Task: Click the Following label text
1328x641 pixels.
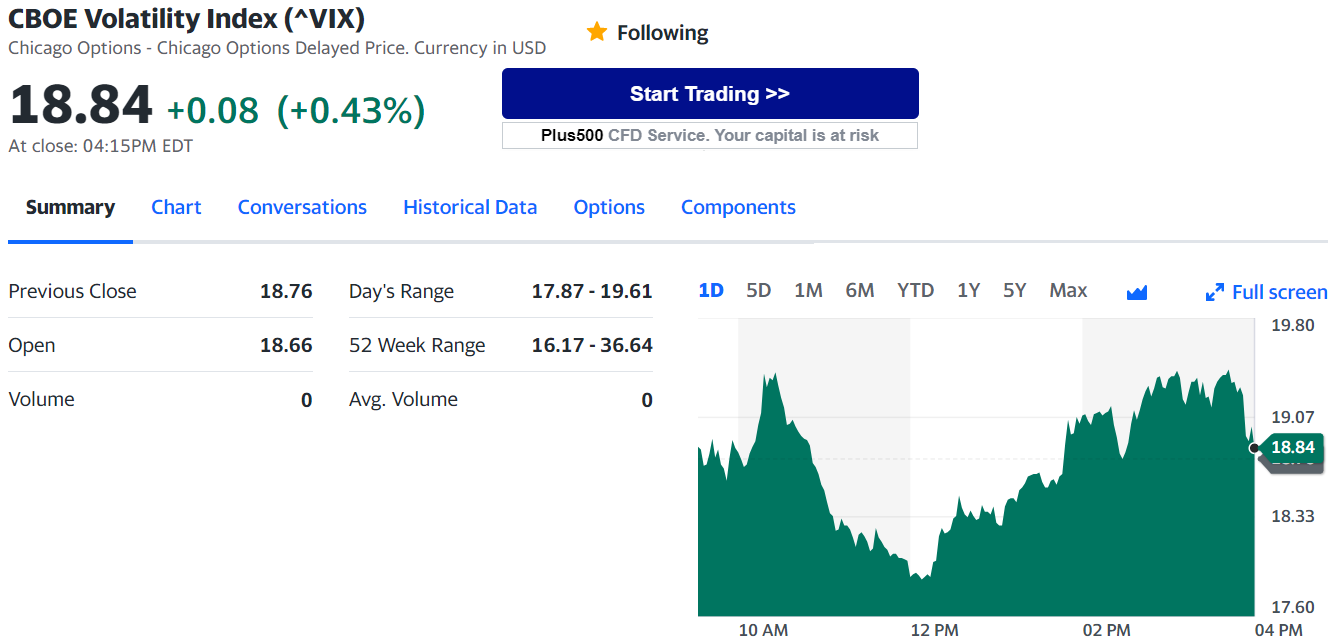Action: tap(662, 33)
